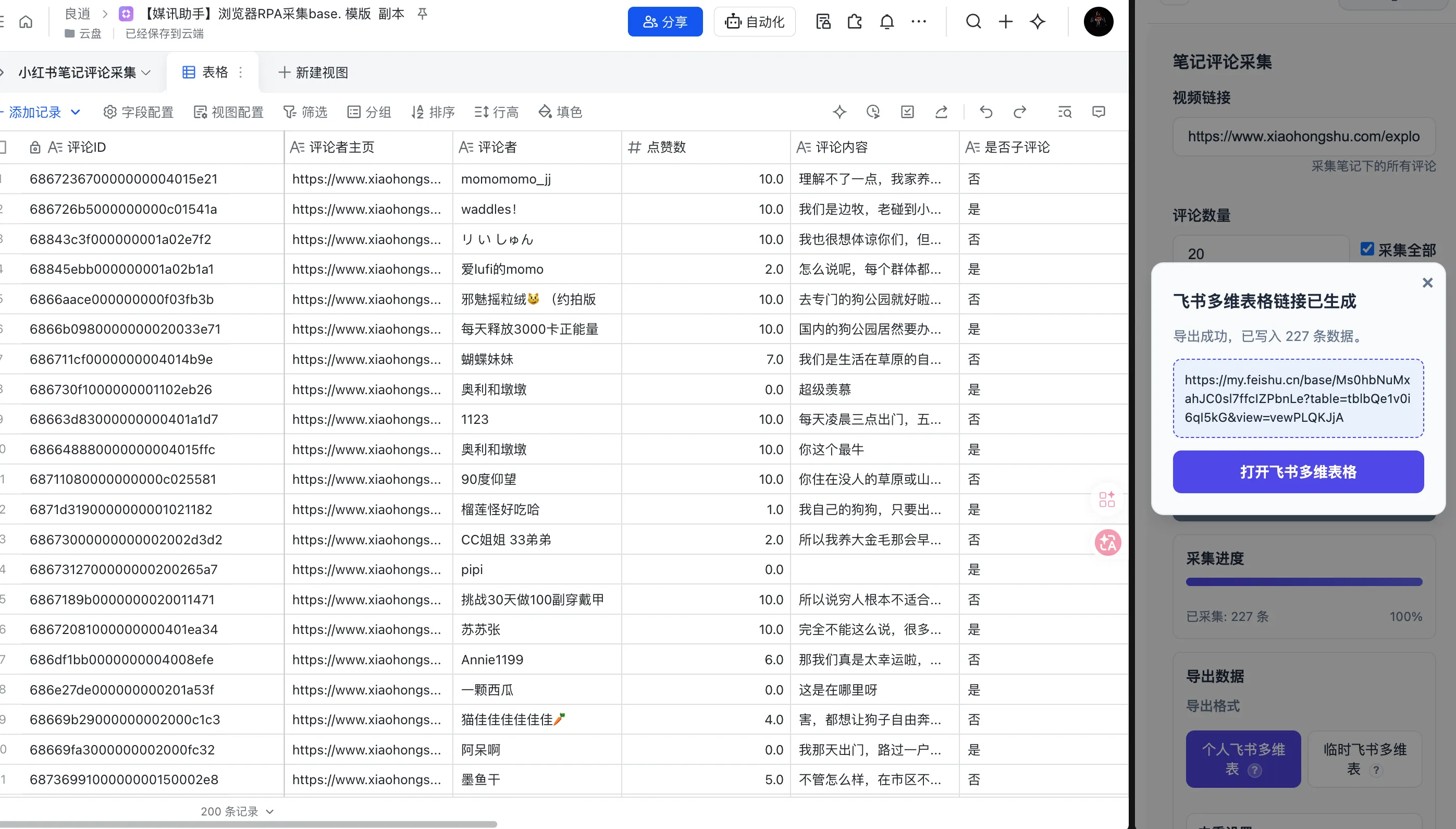Viewport: 1456px width, 829px height.
Task: Click the 打开飞书多维表格 button
Action: 1299,472
